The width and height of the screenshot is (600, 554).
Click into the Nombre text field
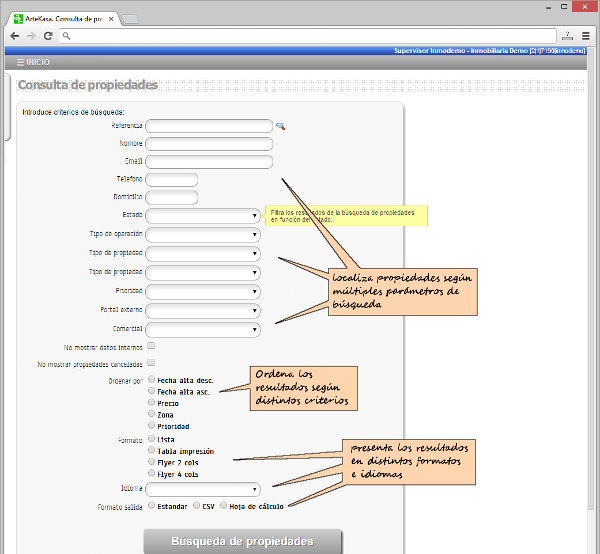point(209,144)
